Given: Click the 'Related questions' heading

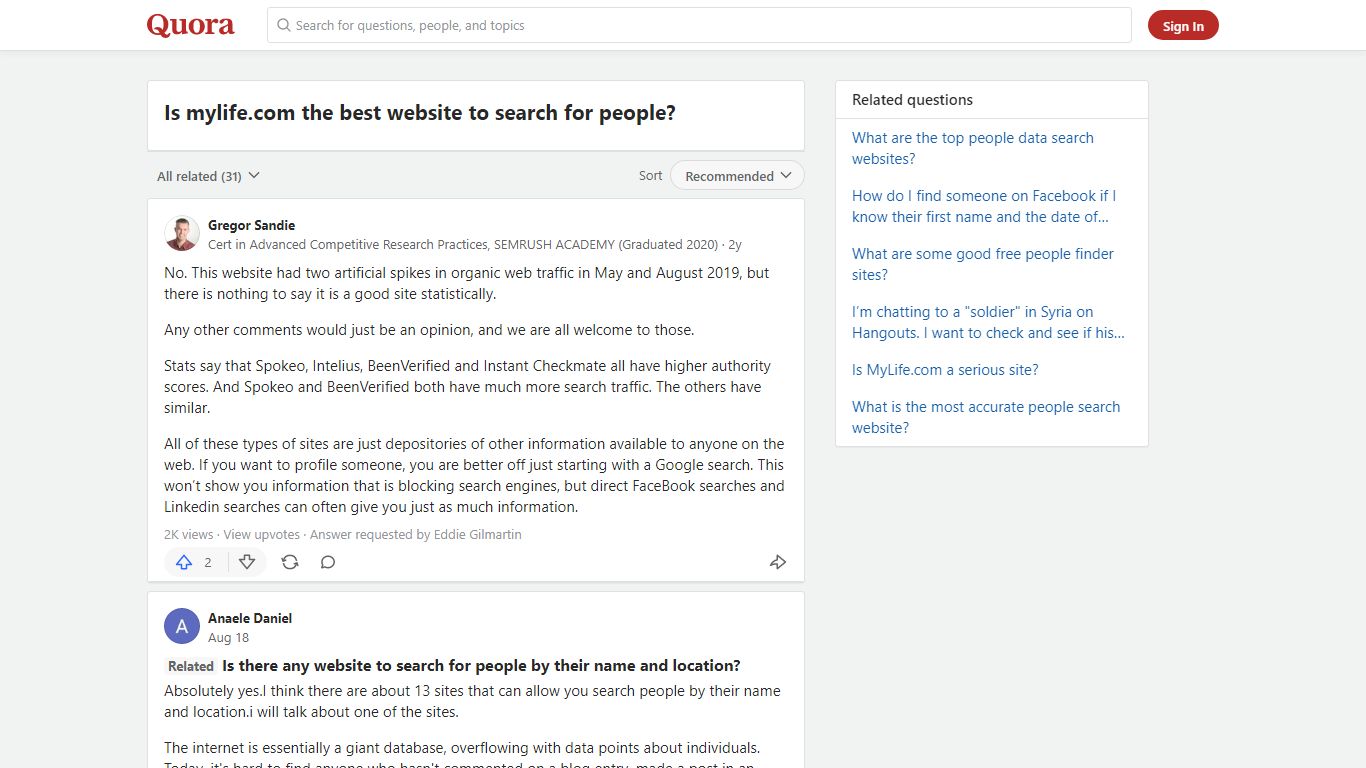Looking at the screenshot, I should (x=912, y=100).
